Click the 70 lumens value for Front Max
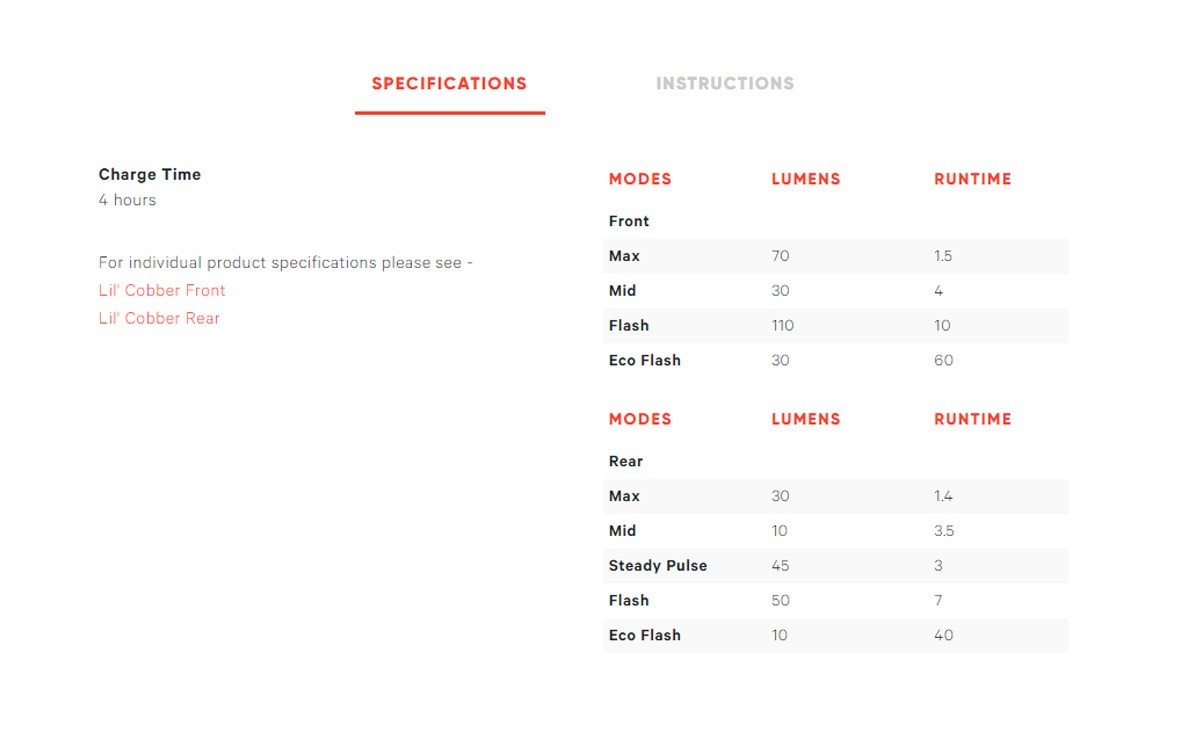This screenshot has width=1200, height=740. coord(780,256)
